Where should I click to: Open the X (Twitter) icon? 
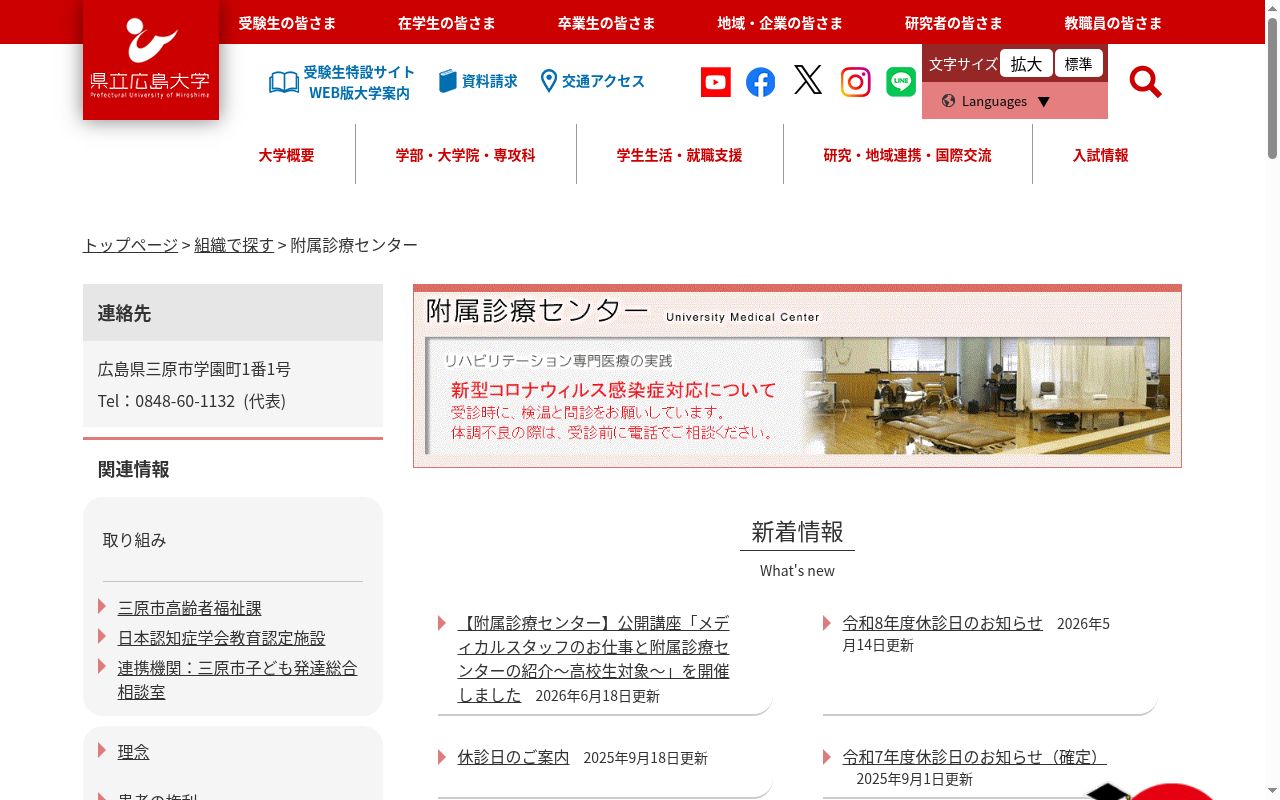(x=808, y=80)
